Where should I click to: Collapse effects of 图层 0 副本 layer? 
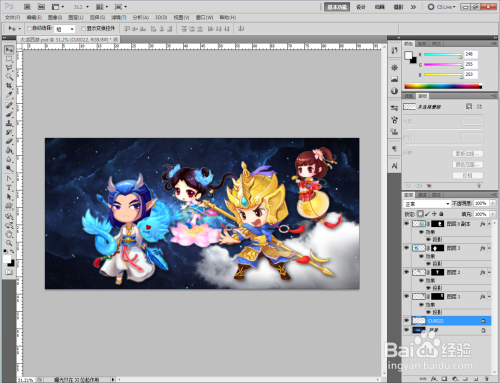(489, 224)
